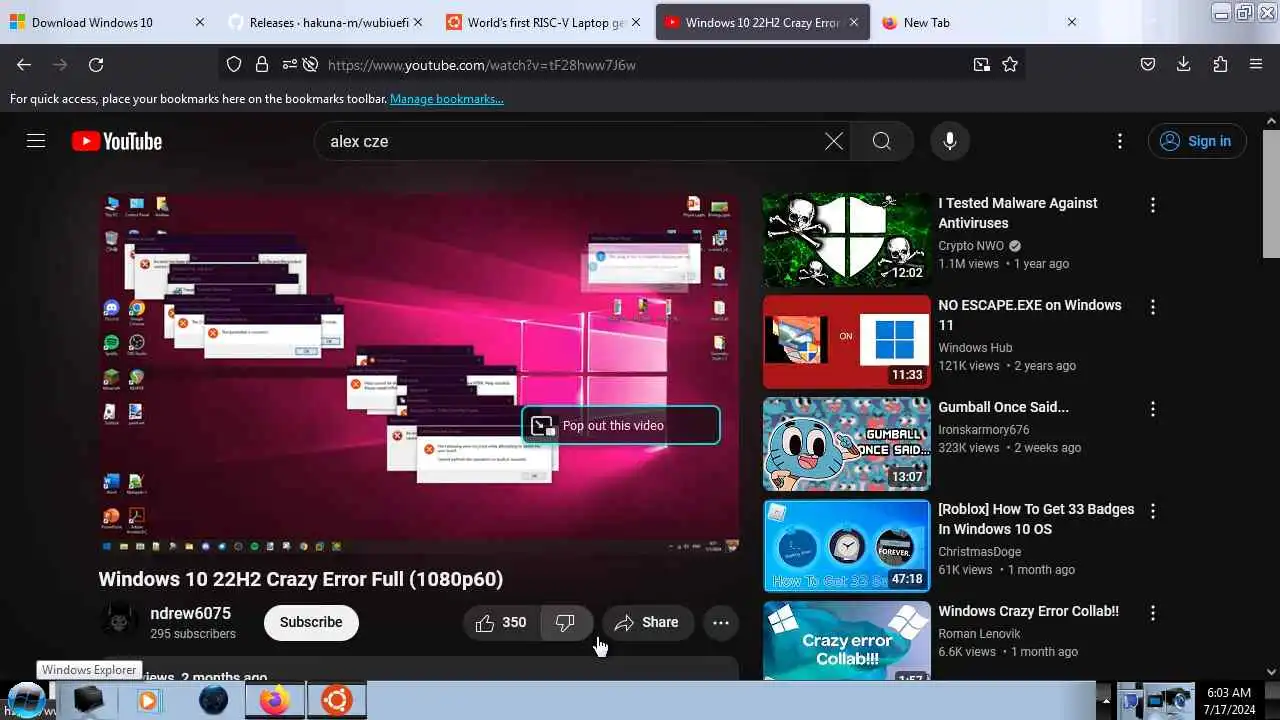
Task: Open Firefox downloads panel
Action: coord(1184,64)
